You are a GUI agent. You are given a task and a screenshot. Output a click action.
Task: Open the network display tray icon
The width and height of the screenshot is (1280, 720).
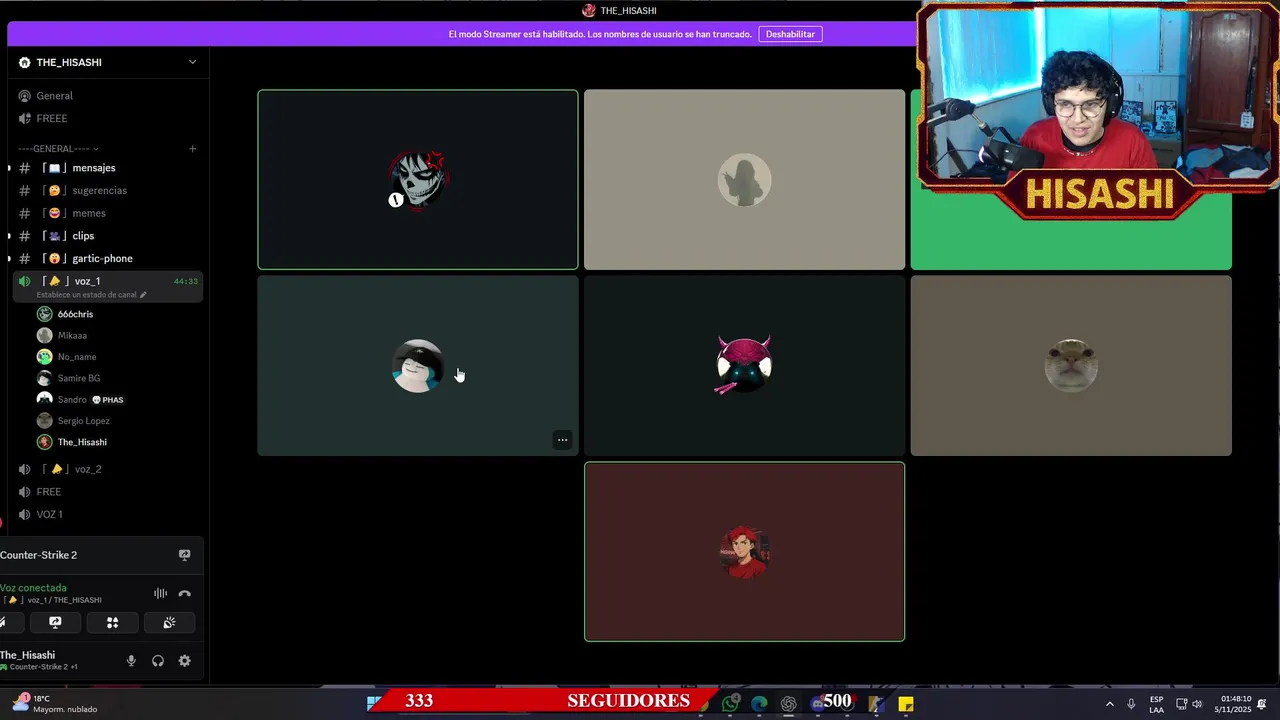point(1181,704)
